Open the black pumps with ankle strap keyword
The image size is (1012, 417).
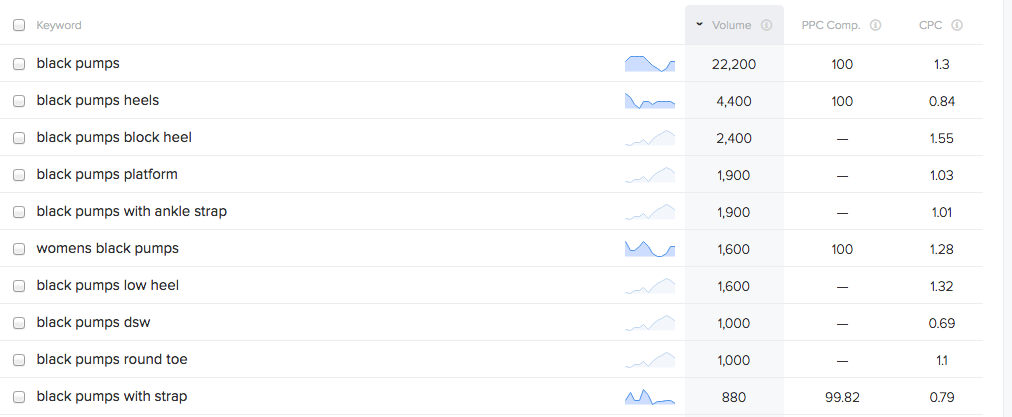coord(132,211)
